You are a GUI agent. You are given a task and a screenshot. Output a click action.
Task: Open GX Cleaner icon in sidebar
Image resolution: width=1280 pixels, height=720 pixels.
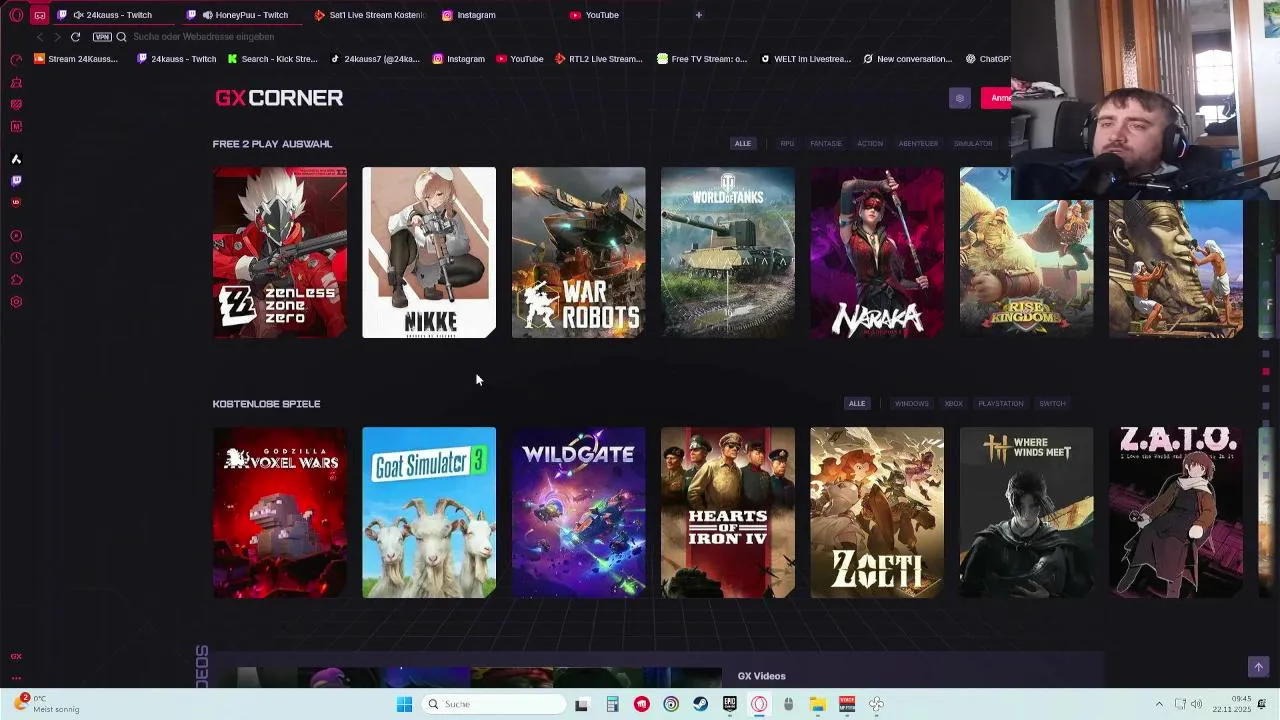pyautogui.click(x=16, y=82)
